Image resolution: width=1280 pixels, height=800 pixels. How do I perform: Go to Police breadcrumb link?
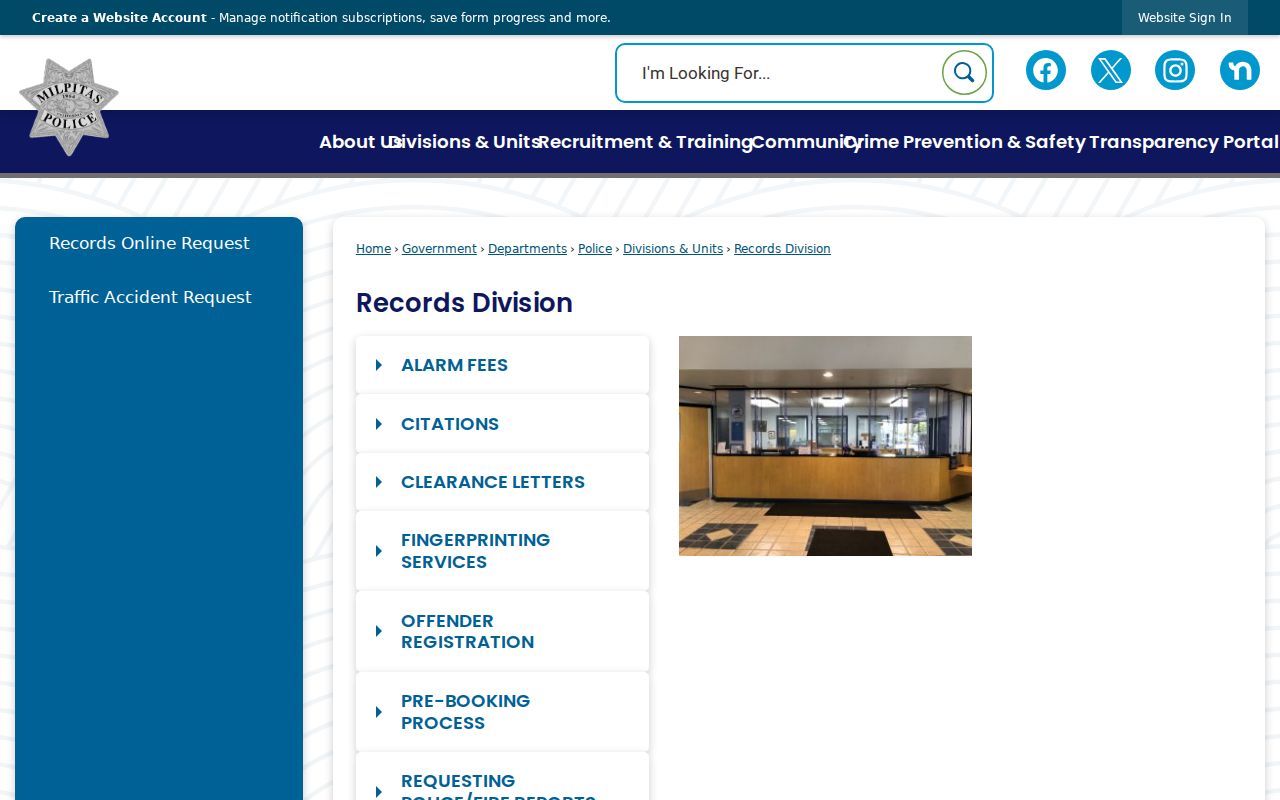pos(595,249)
